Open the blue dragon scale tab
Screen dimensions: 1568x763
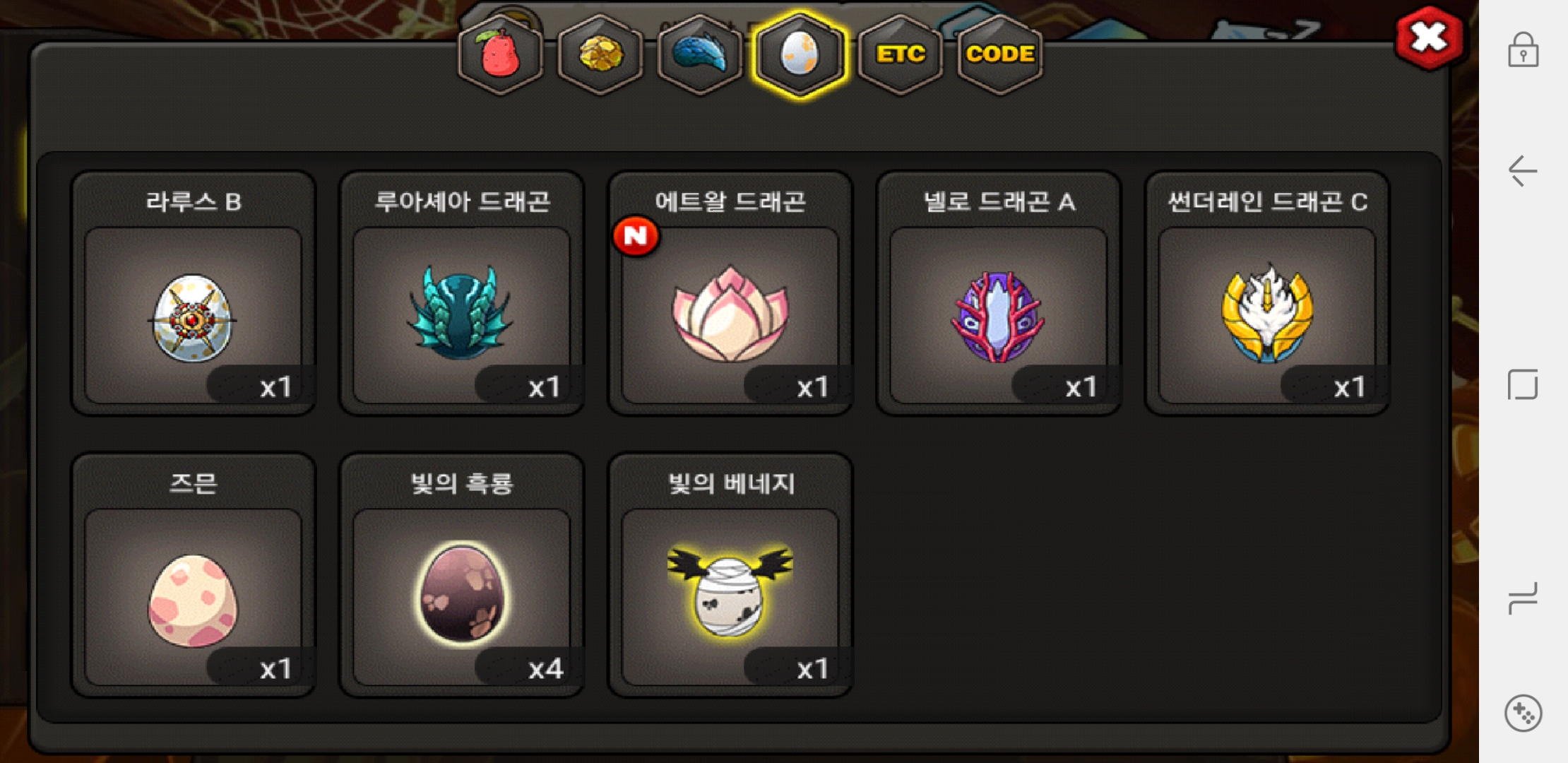(700, 55)
